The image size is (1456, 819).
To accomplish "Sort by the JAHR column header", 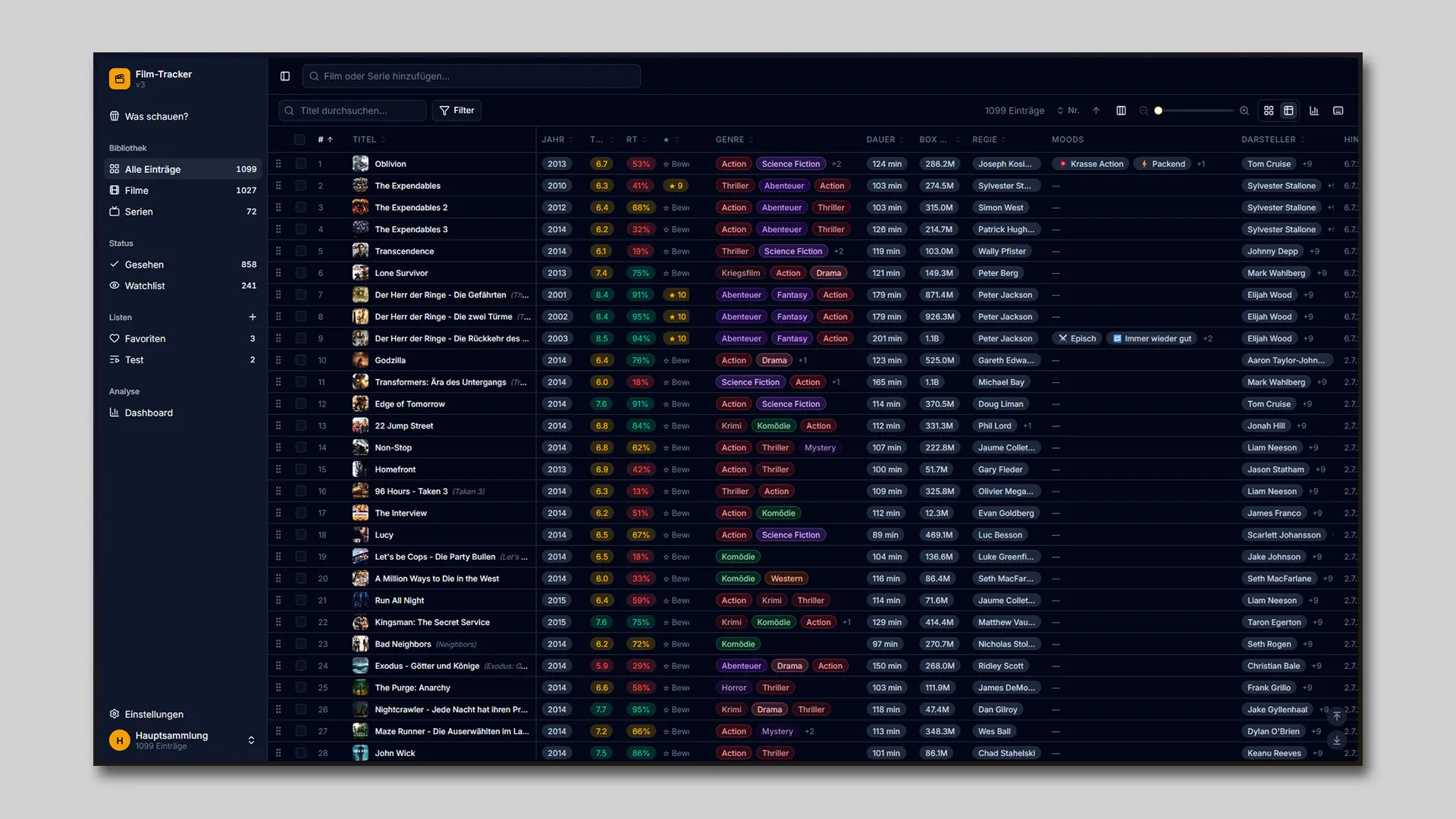I will (x=557, y=140).
